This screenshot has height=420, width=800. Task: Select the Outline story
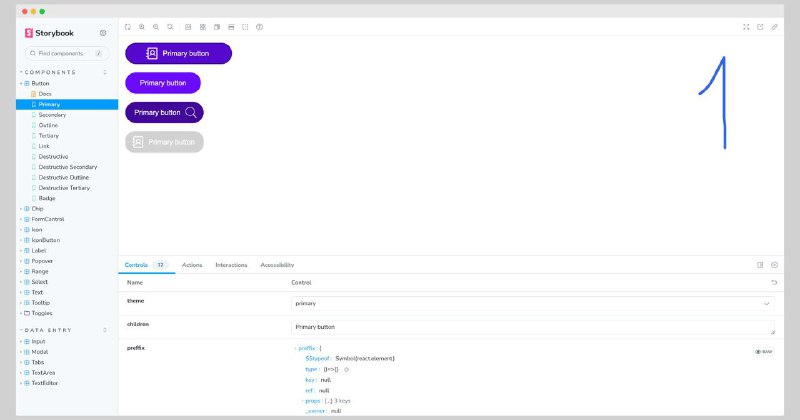(x=48, y=125)
